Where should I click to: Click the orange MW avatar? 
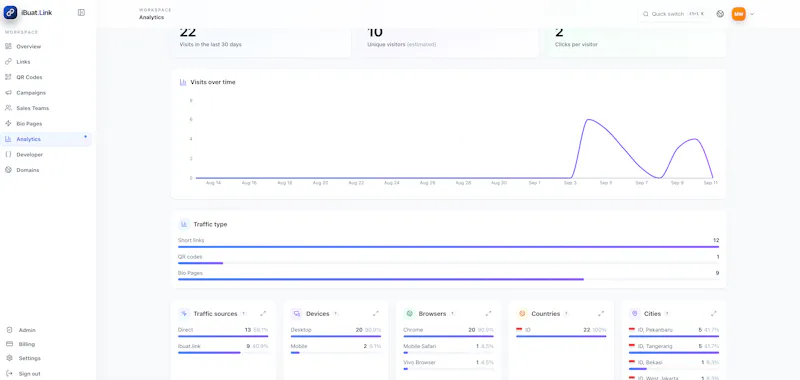[738, 14]
